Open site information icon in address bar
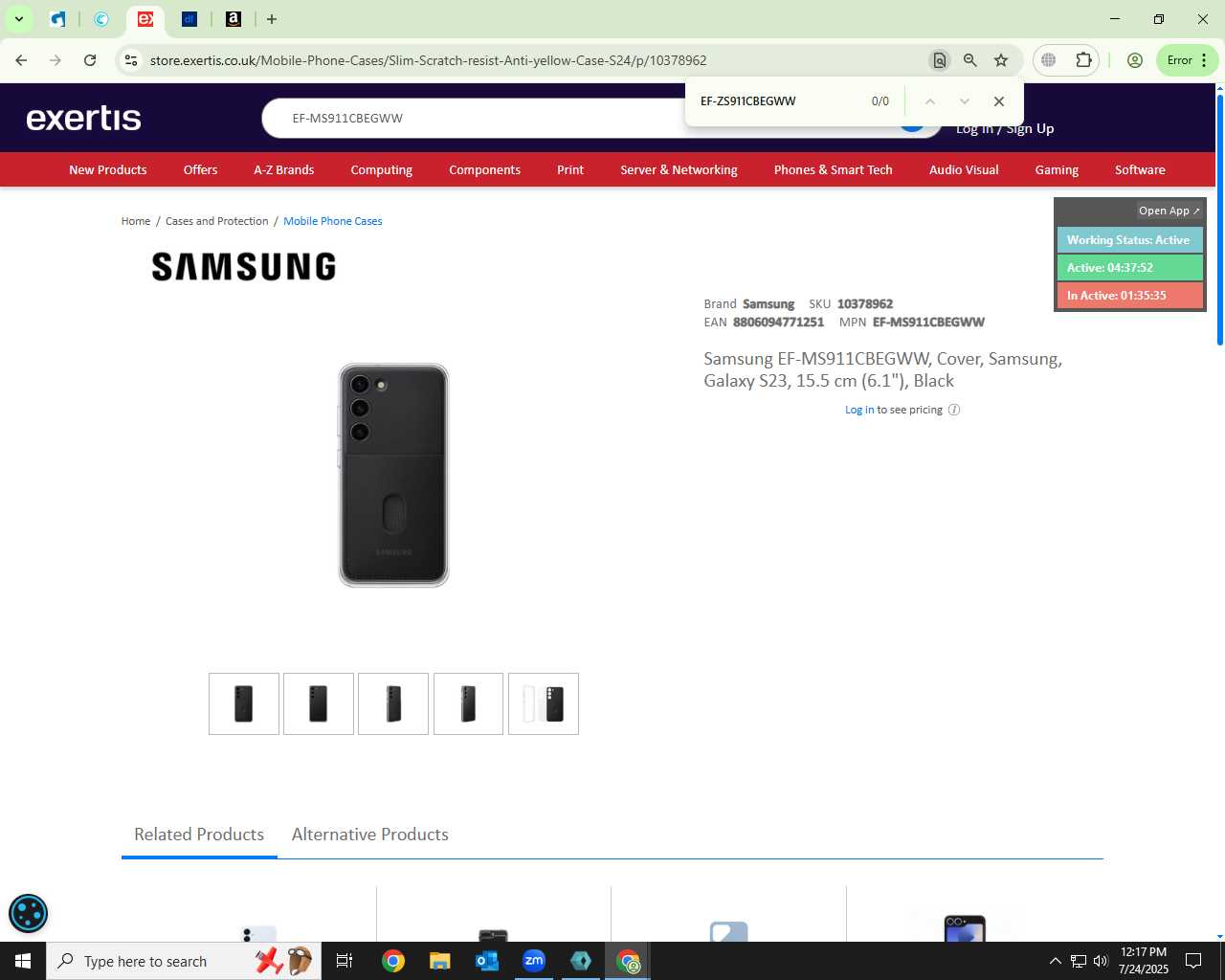The width and height of the screenshot is (1225, 980). coord(131,60)
